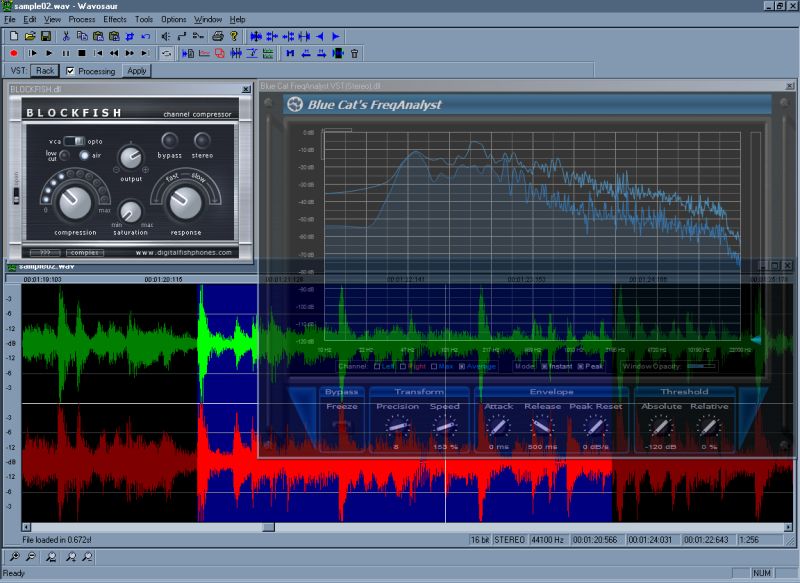Image resolution: width=800 pixels, height=583 pixels.
Task: Open the Options menu
Action: (x=173, y=19)
